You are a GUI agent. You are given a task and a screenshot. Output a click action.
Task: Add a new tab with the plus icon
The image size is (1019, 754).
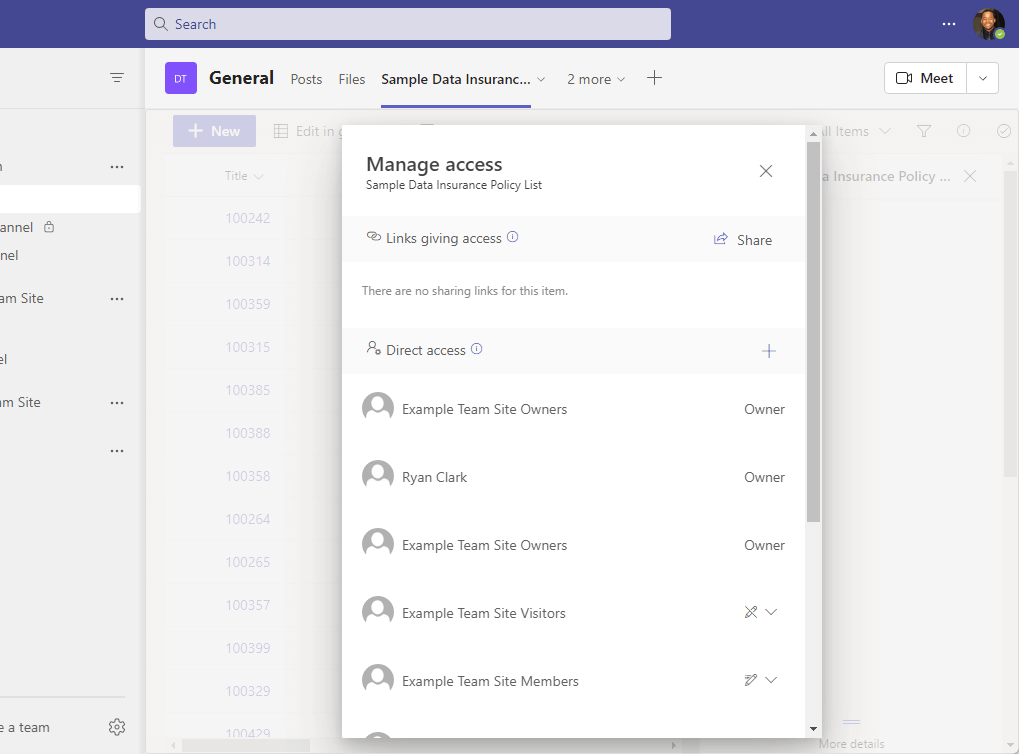[x=654, y=78]
